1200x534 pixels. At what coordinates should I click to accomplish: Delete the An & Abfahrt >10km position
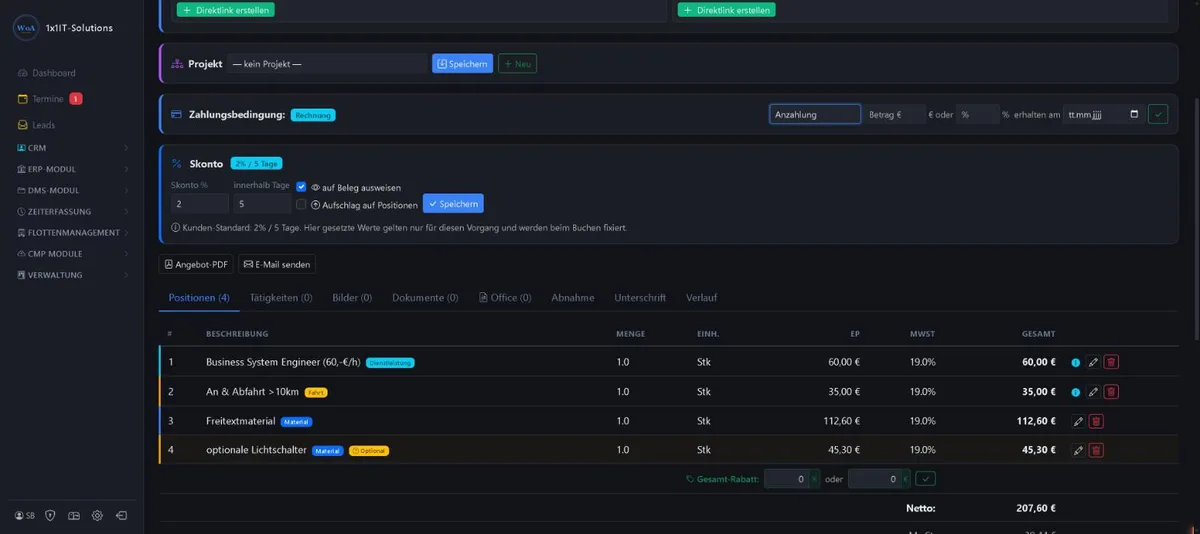click(x=1111, y=392)
